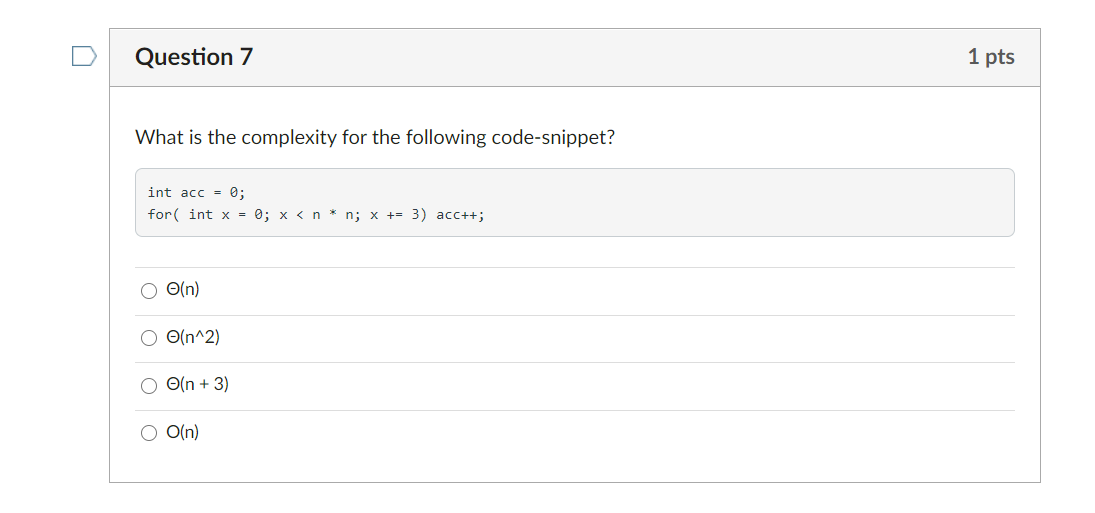Click the Θ(n + 3) answer label
The image size is (1095, 513).
(198, 385)
